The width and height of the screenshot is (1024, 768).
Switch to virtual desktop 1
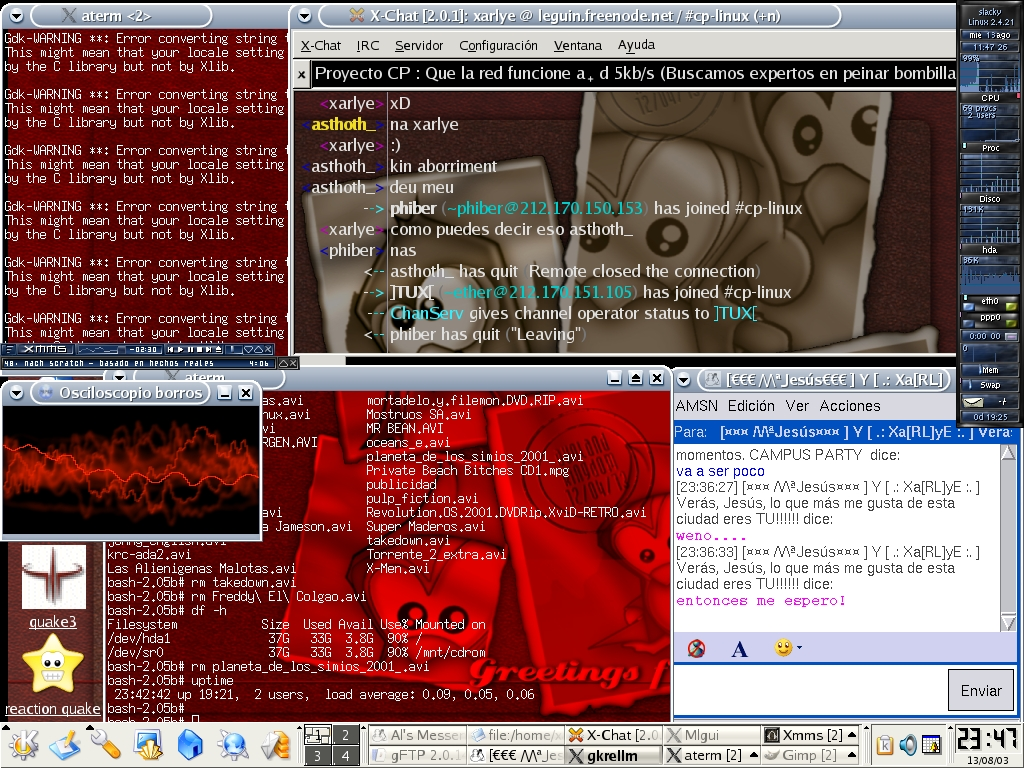[x=317, y=735]
